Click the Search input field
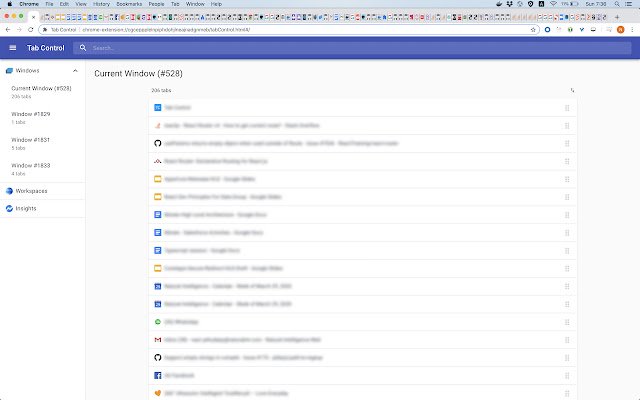 pyautogui.click(x=361, y=48)
